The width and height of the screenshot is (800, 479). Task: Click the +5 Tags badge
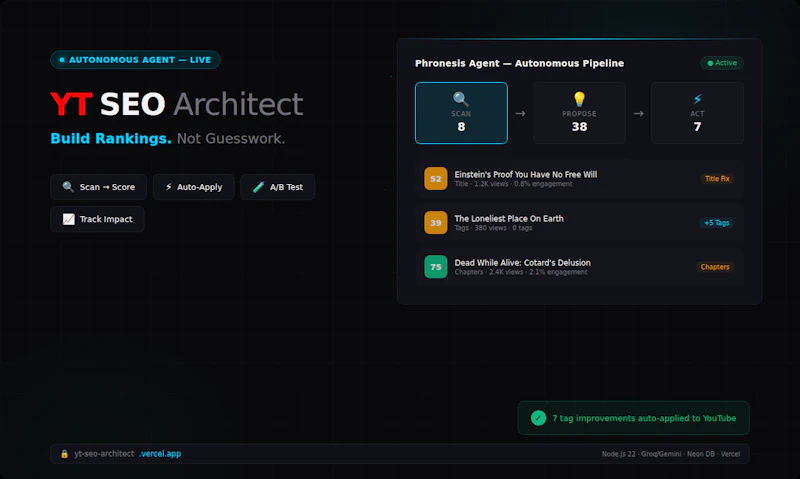(x=716, y=222)
